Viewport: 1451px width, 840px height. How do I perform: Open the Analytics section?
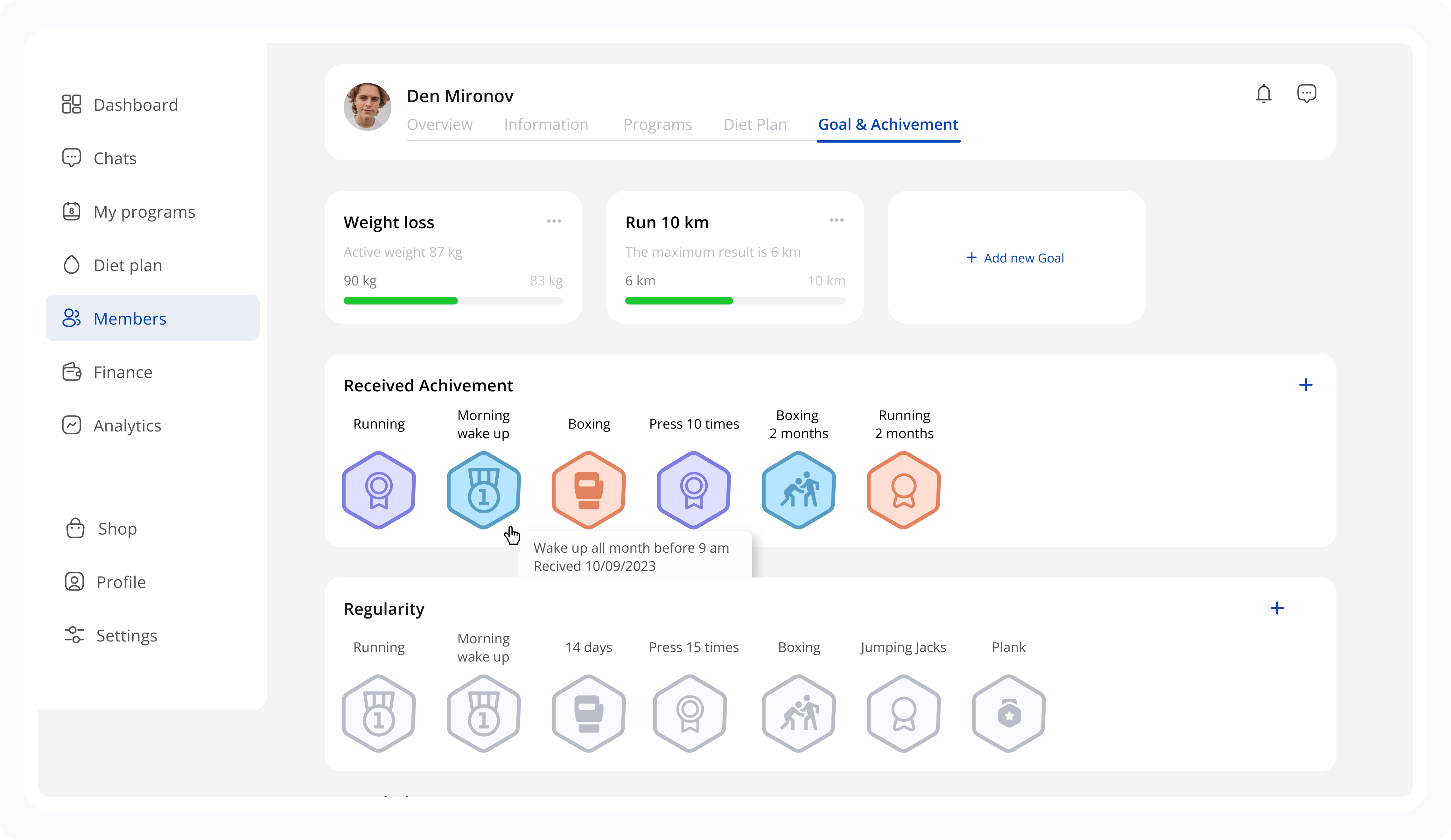(x=127, y=425)
